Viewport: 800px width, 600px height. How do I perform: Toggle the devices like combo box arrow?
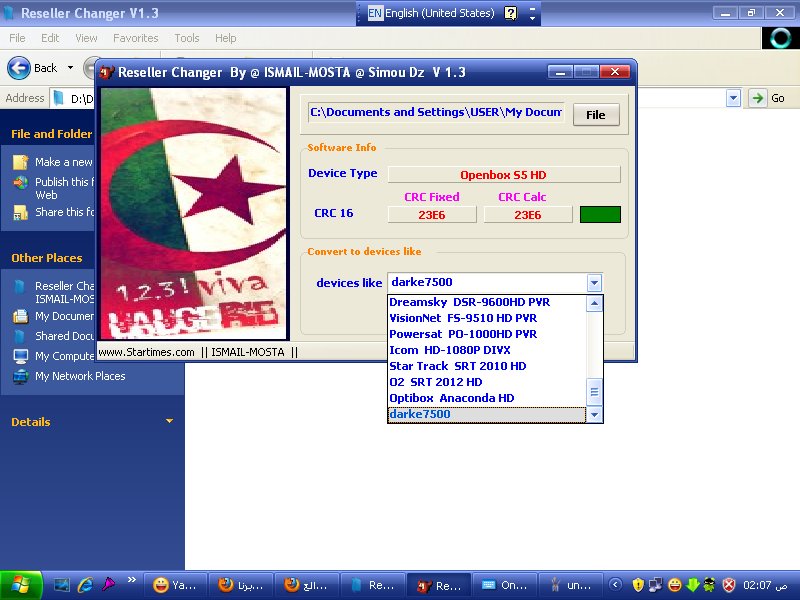point(594,283)
